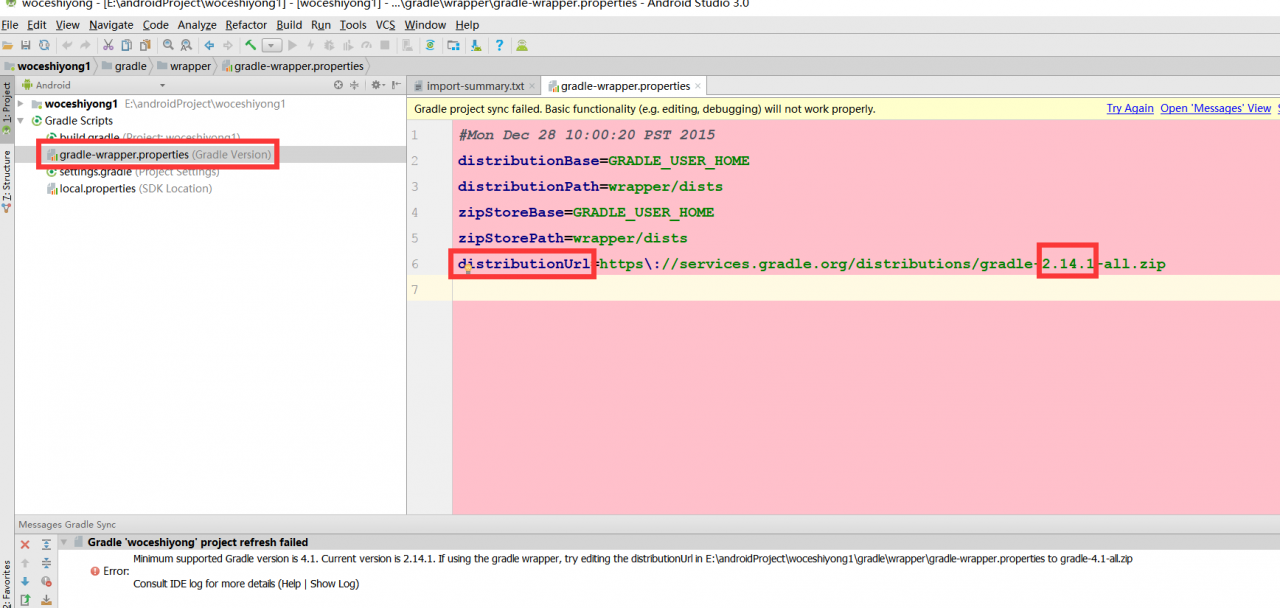Click the Open folder toolbar icon
This screenshot has width=1280, height=608.
pos(9,45)
